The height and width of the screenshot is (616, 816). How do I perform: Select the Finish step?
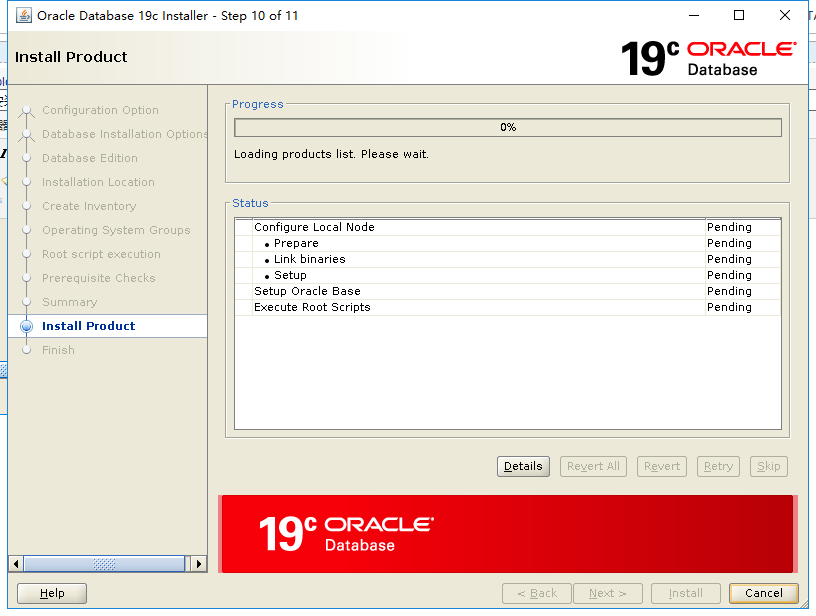pyautogui.click(x=58, y=350)
